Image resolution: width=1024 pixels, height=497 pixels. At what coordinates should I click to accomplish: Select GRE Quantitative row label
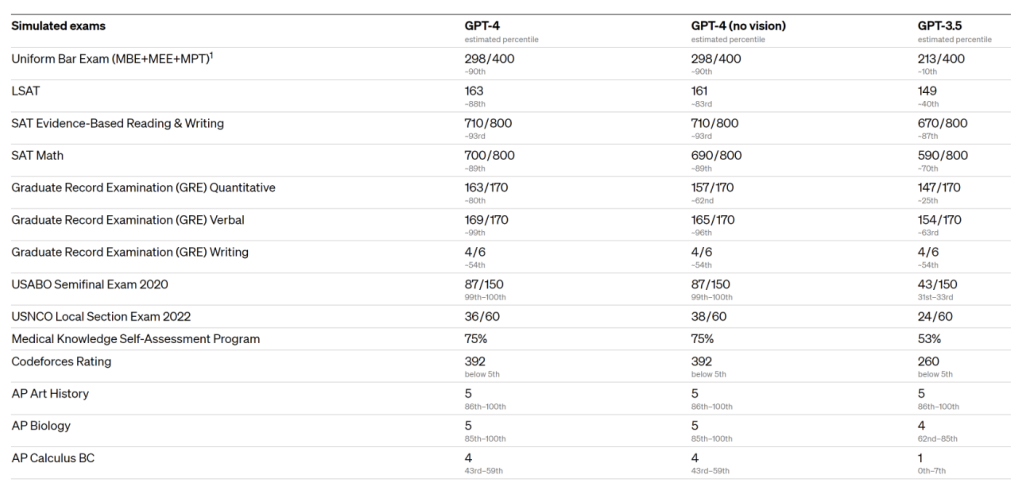(x=143, y=187)
